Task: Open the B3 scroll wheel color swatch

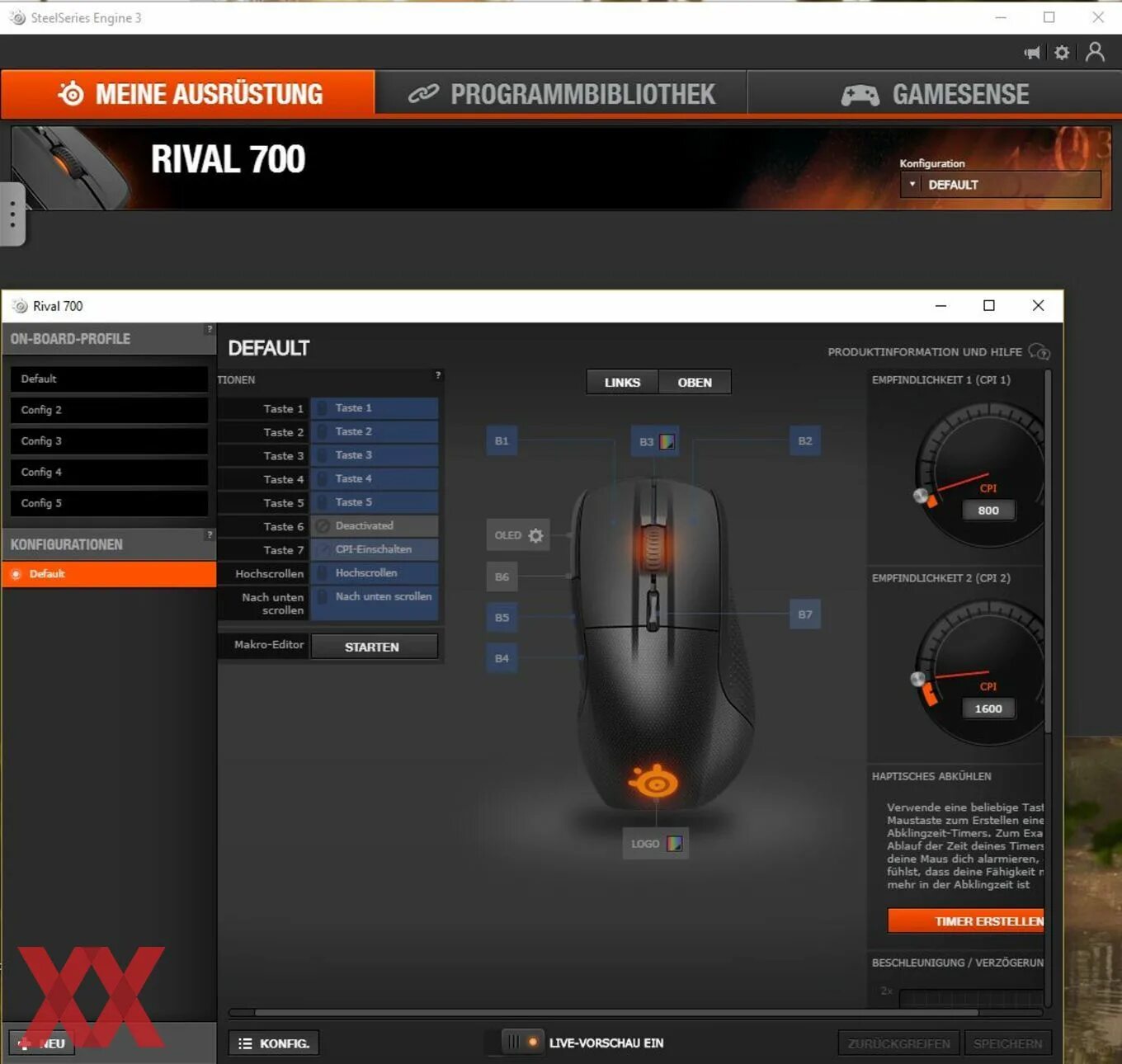Action: (x=667, y=442)
